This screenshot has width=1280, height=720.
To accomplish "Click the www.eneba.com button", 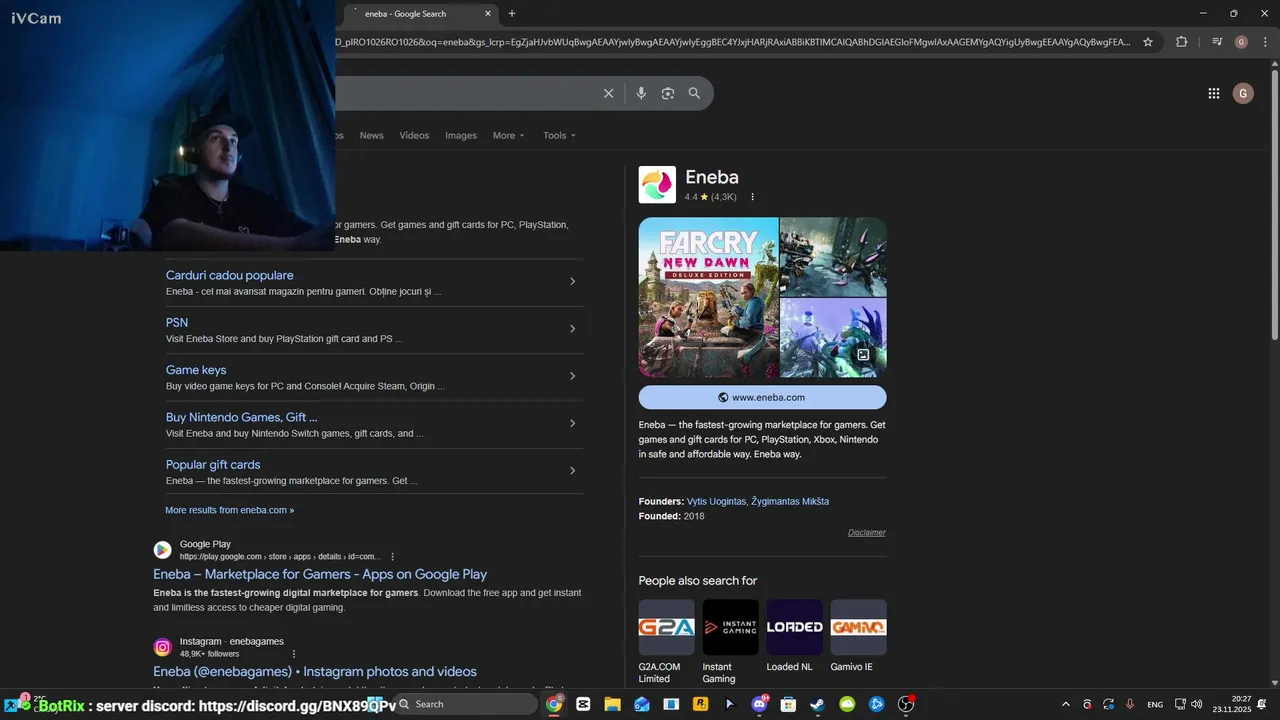I will click(x=762, y=397).
